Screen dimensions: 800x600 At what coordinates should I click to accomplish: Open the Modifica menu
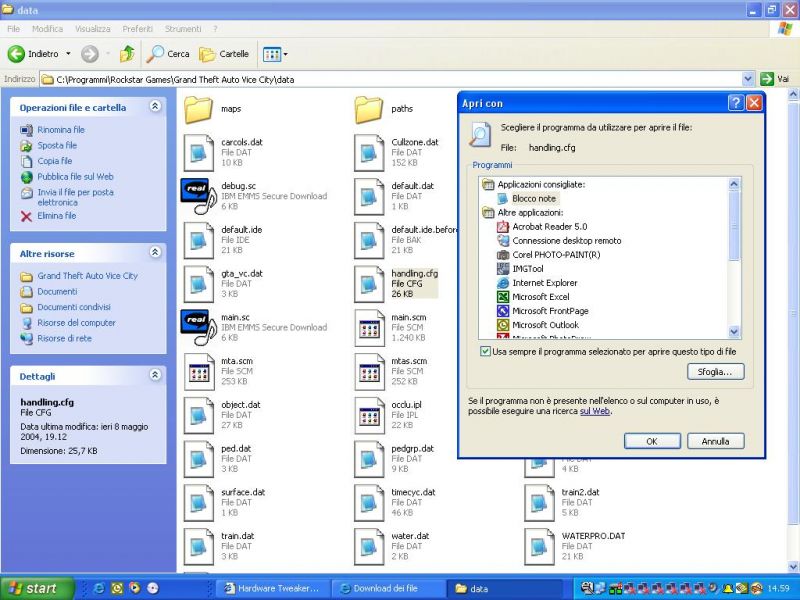click(x=47, y=29)
